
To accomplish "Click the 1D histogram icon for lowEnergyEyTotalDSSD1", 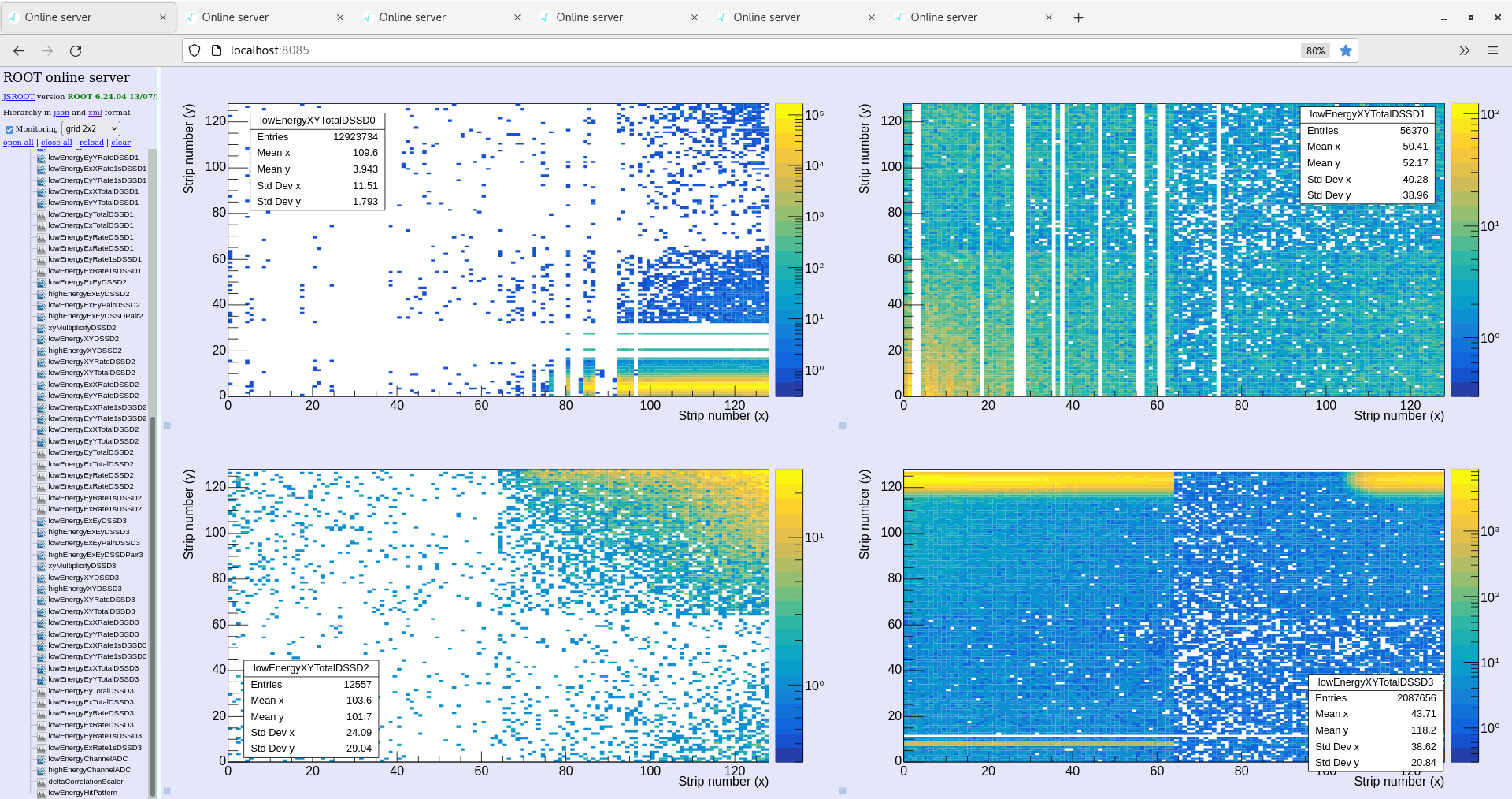I will click(x=42, y=214).
